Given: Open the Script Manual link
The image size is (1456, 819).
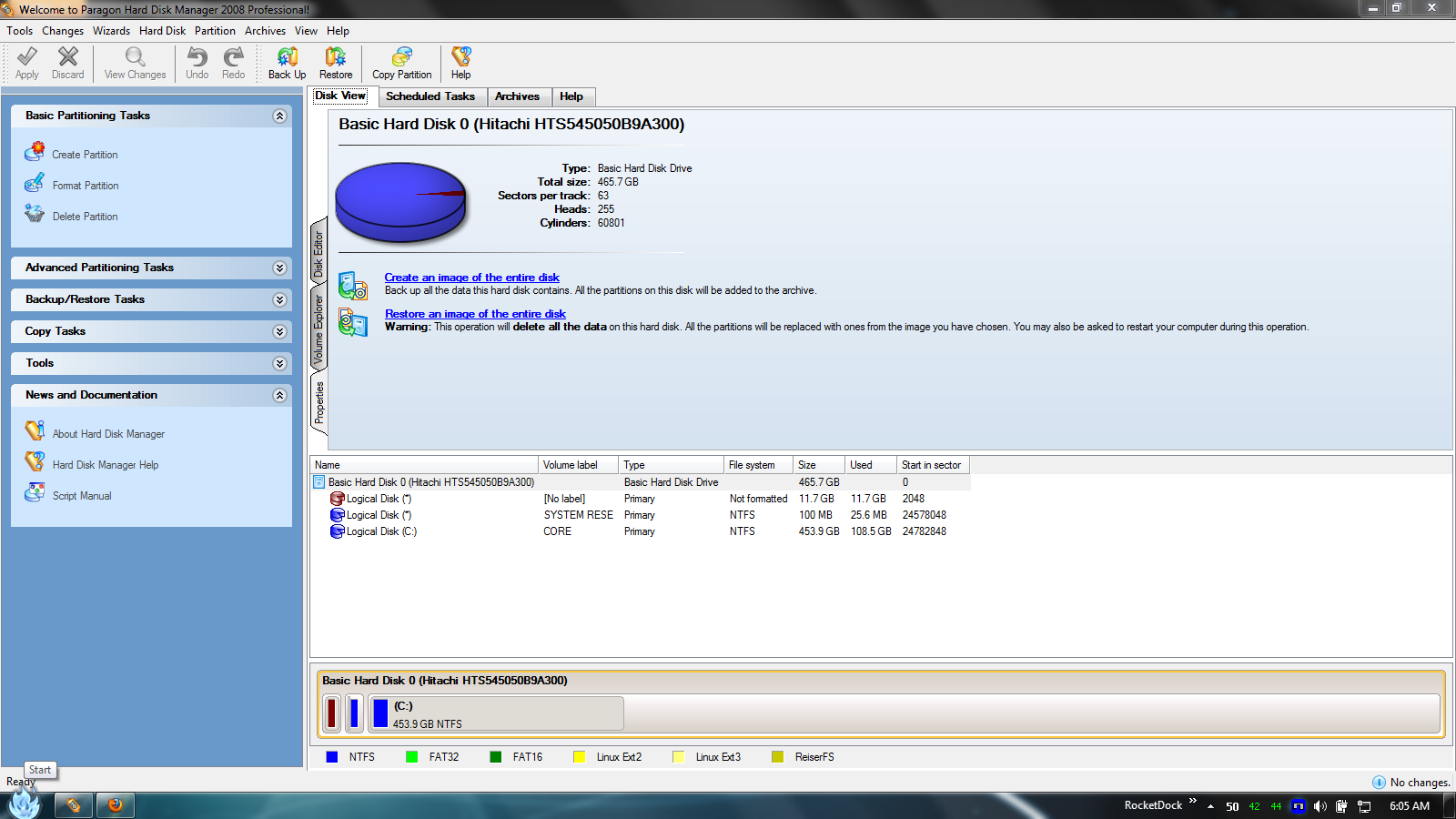Looking at the screenshot, I should tap(82, 496).
